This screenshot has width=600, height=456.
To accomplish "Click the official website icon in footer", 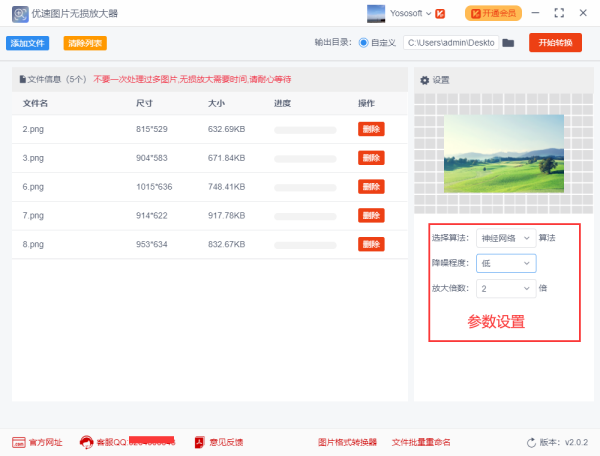I will [x=18, y=442].
